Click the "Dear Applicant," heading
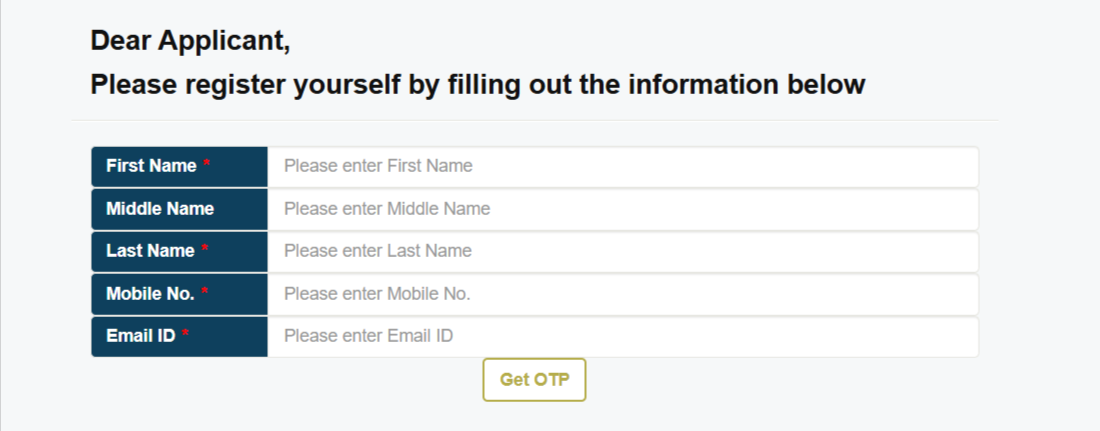The height and width of the screenshot is (431, 1100). pos(190,41)
